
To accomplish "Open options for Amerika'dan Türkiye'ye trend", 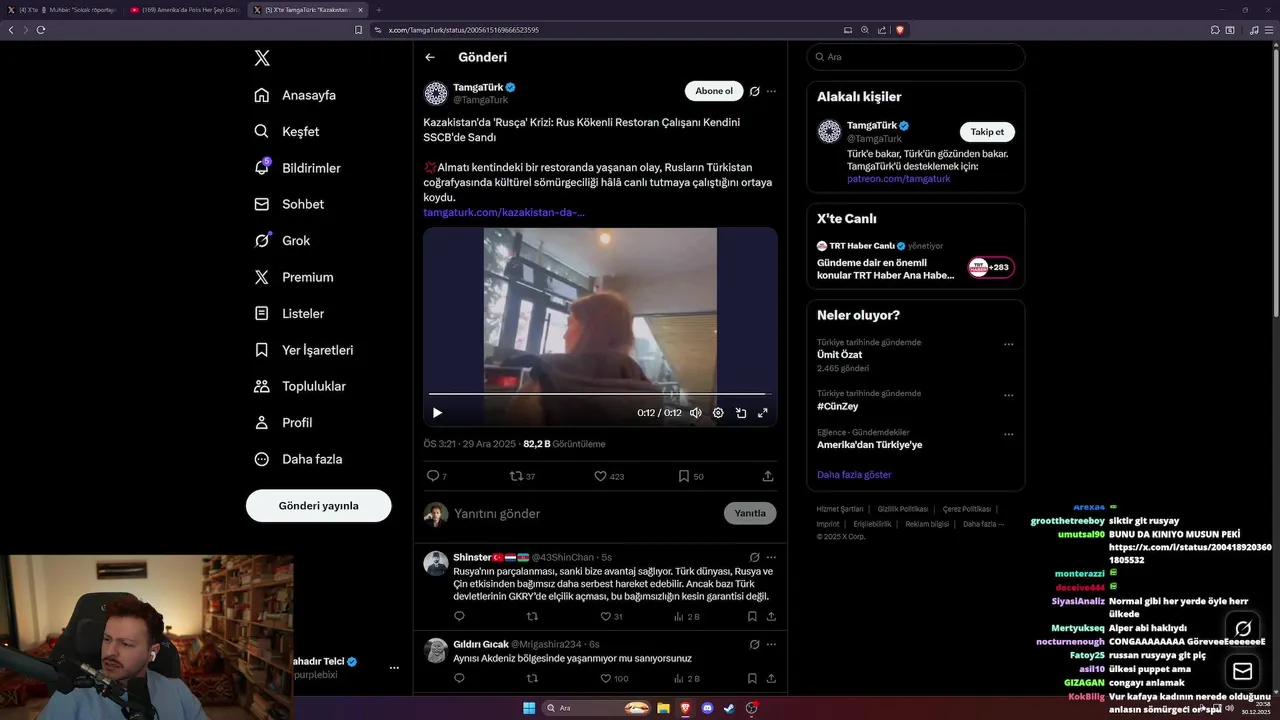I will (1009, 434).
